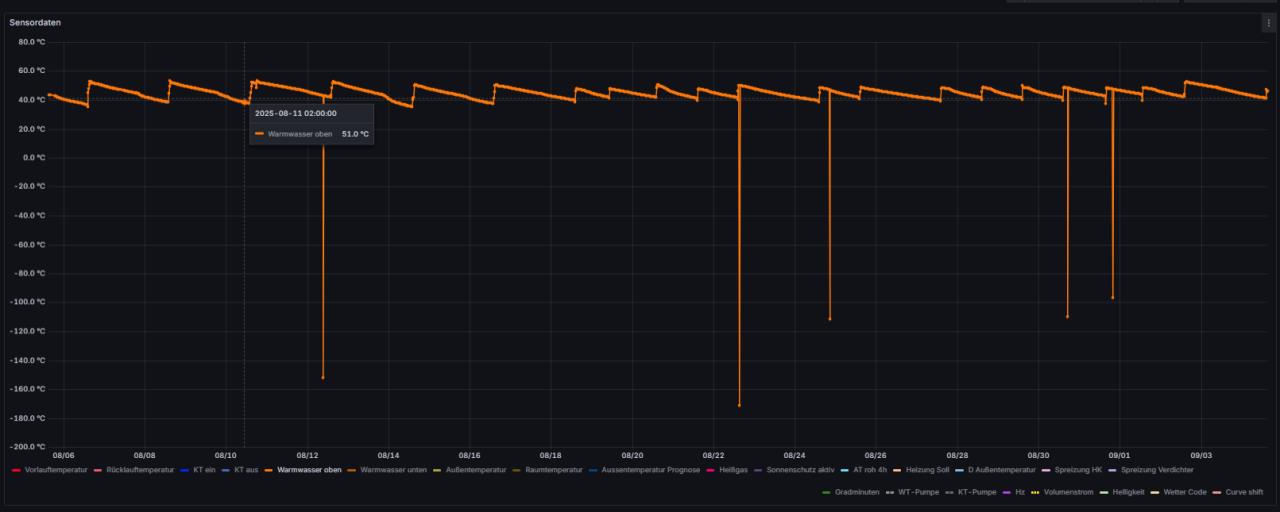Show the D Außentemperatur series
1280x512 pixels.
[1001, 470]
